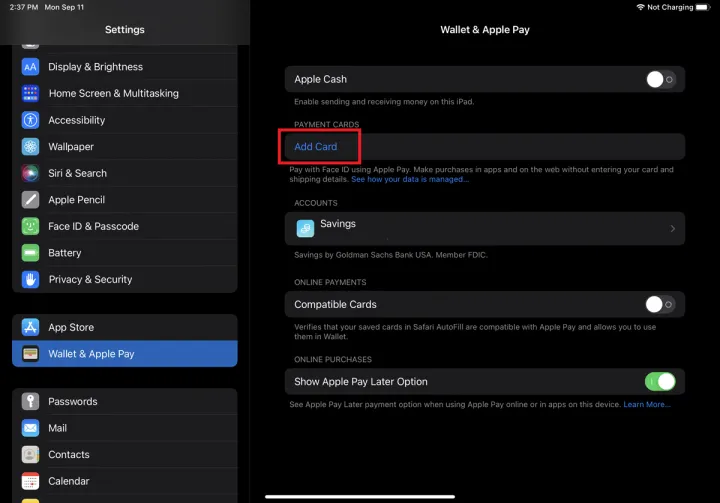
Task: Open Siri & Search icon
Action: tap(30, 173)
